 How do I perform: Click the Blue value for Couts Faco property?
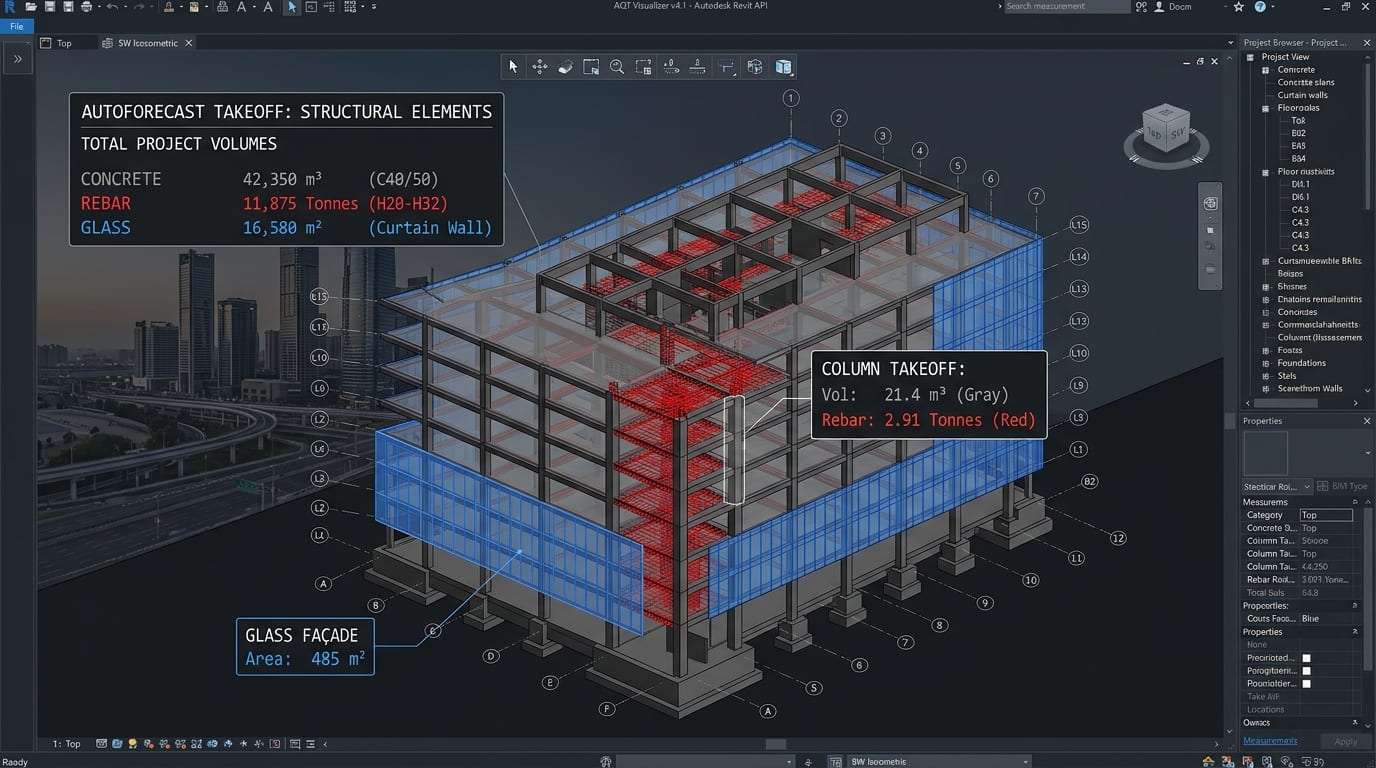1310,619
